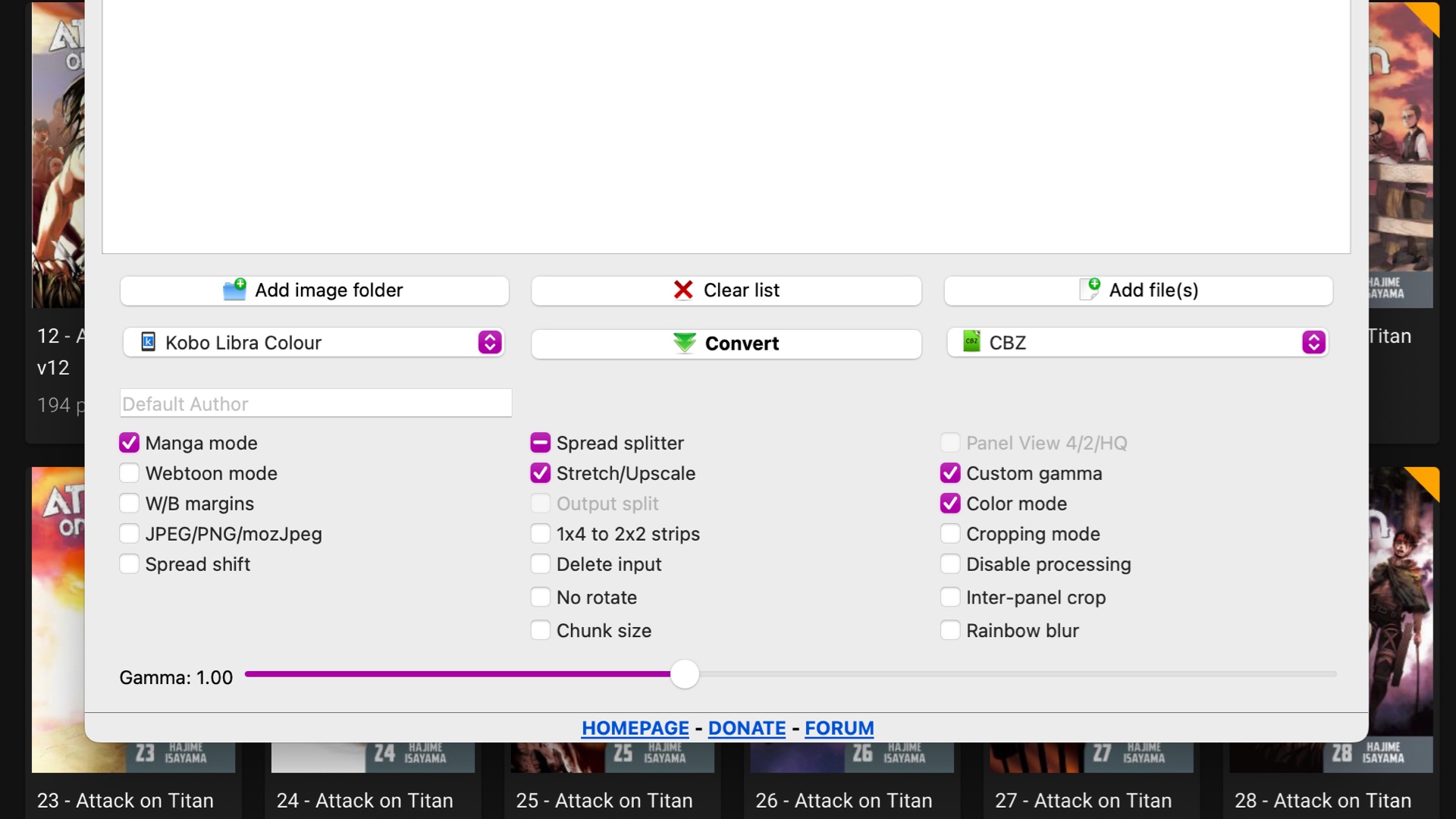This screenshot has width=1456, height=819.
Task: Open the HOMEPAGE link
Action: pos(635,727)
